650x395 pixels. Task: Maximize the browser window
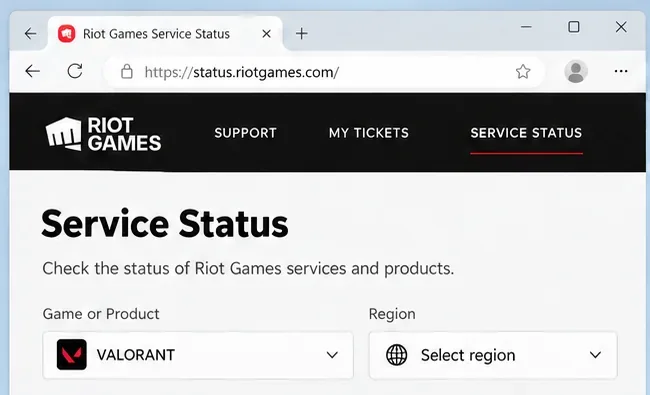coord(574,27)
